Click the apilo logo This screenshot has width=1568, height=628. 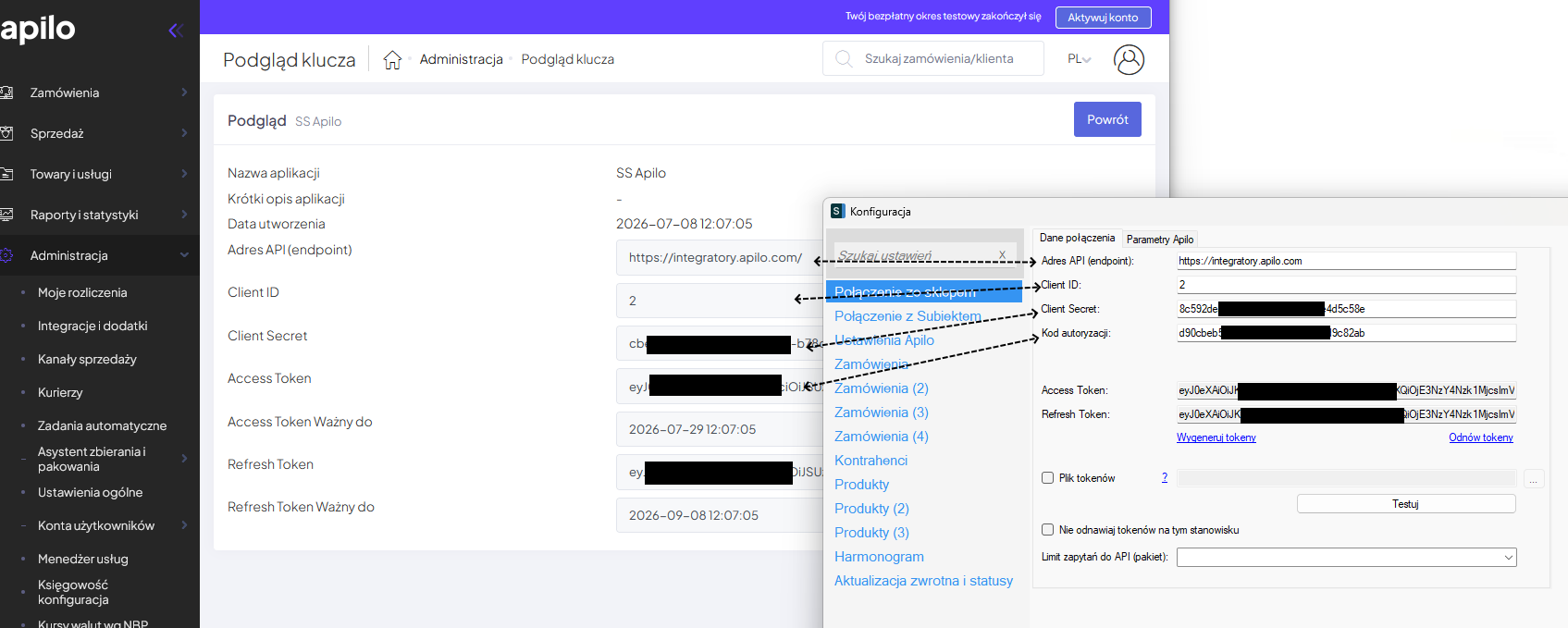coord(38,29)
